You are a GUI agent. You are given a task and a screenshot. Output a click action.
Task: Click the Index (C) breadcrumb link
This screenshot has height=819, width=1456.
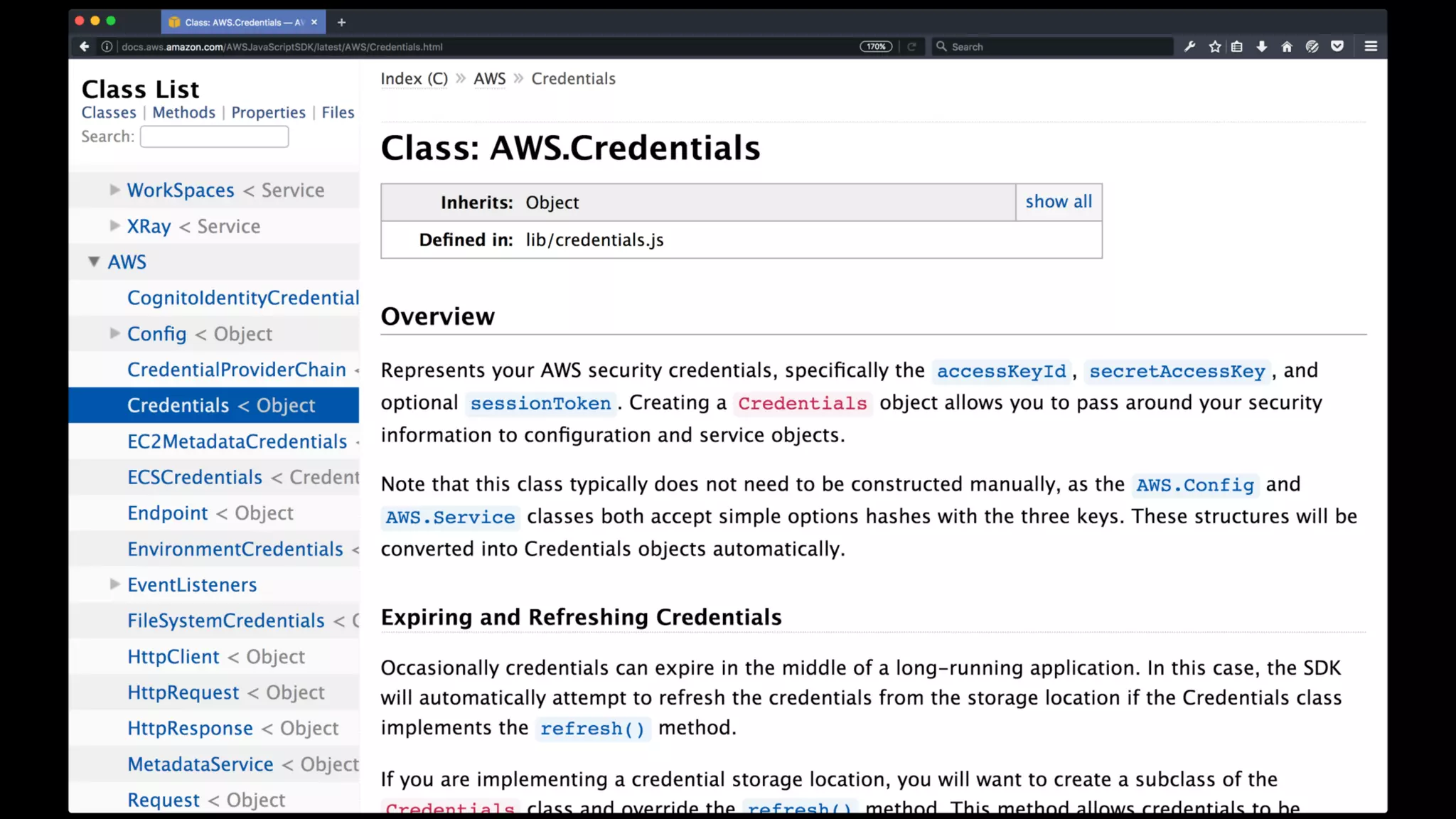(x=414, y=79)
